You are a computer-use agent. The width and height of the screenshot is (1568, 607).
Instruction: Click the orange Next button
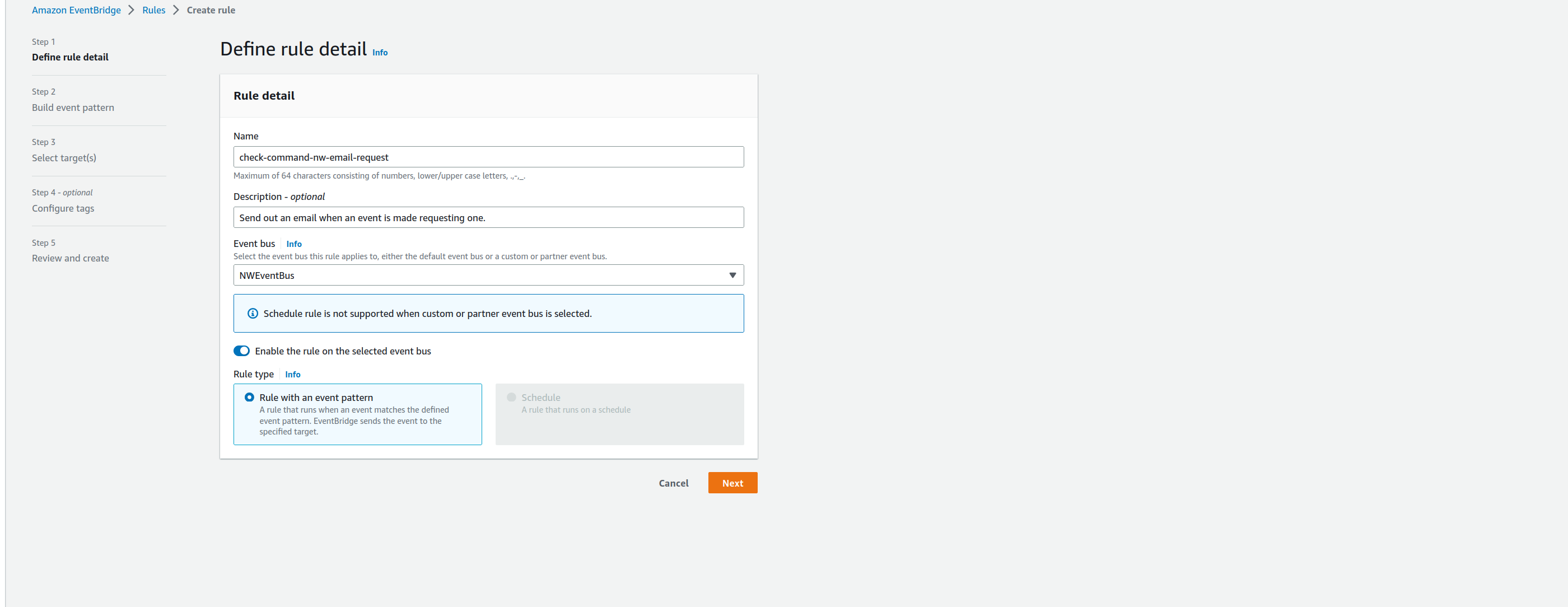[x=732, y=483]
